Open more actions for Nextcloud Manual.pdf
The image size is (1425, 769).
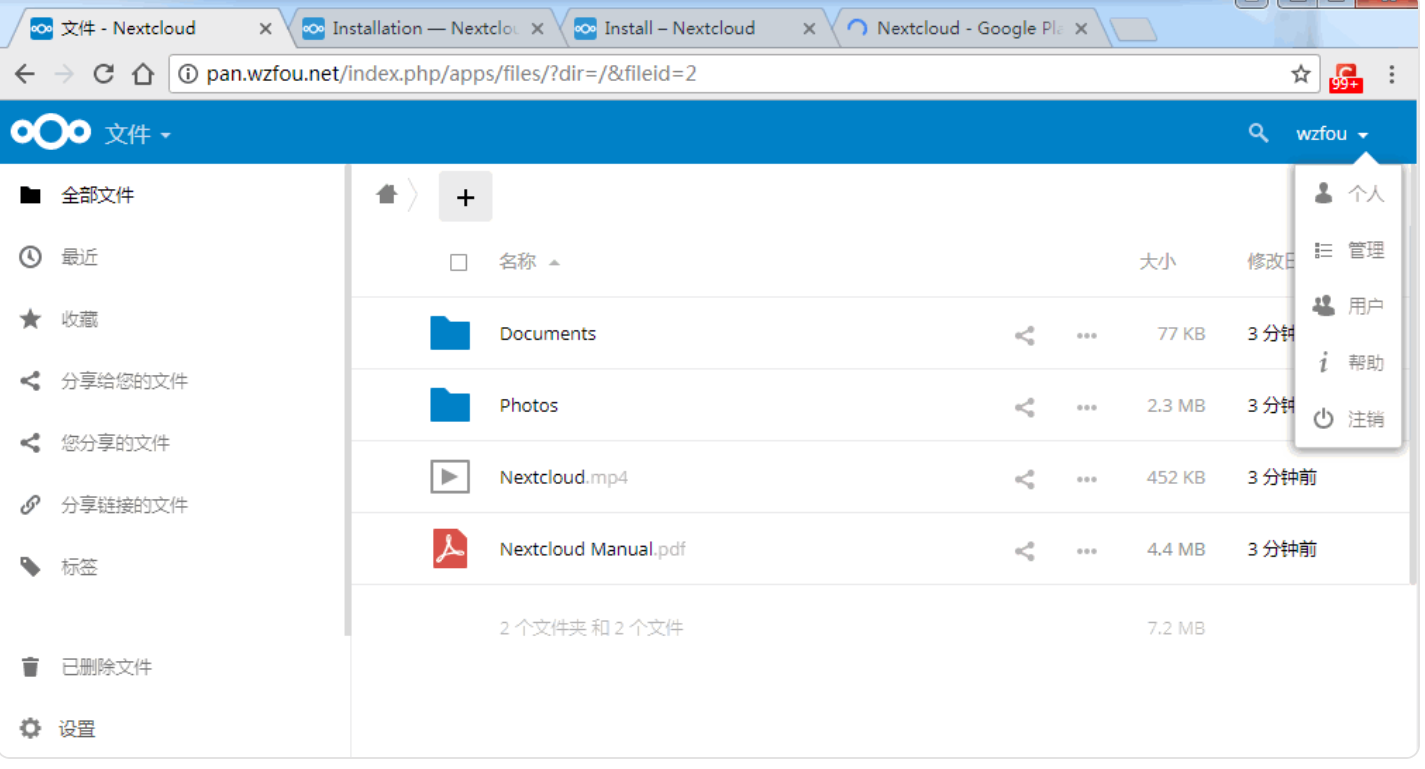click(x=1087, y=551)
